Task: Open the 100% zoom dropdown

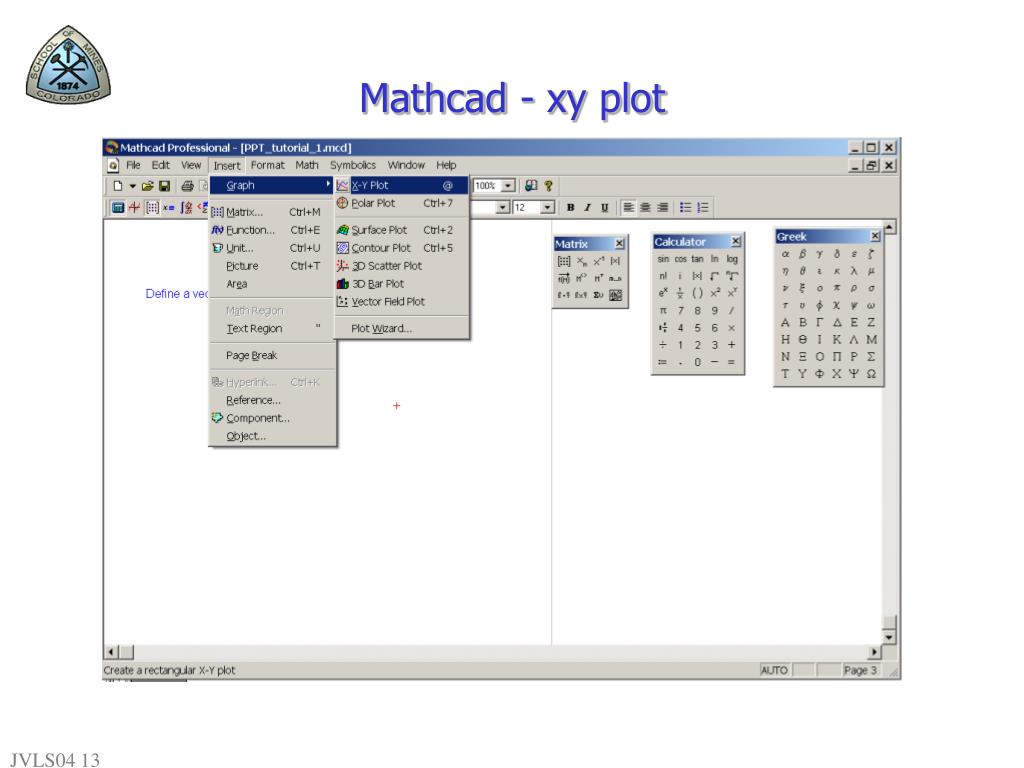Action: 508,186
